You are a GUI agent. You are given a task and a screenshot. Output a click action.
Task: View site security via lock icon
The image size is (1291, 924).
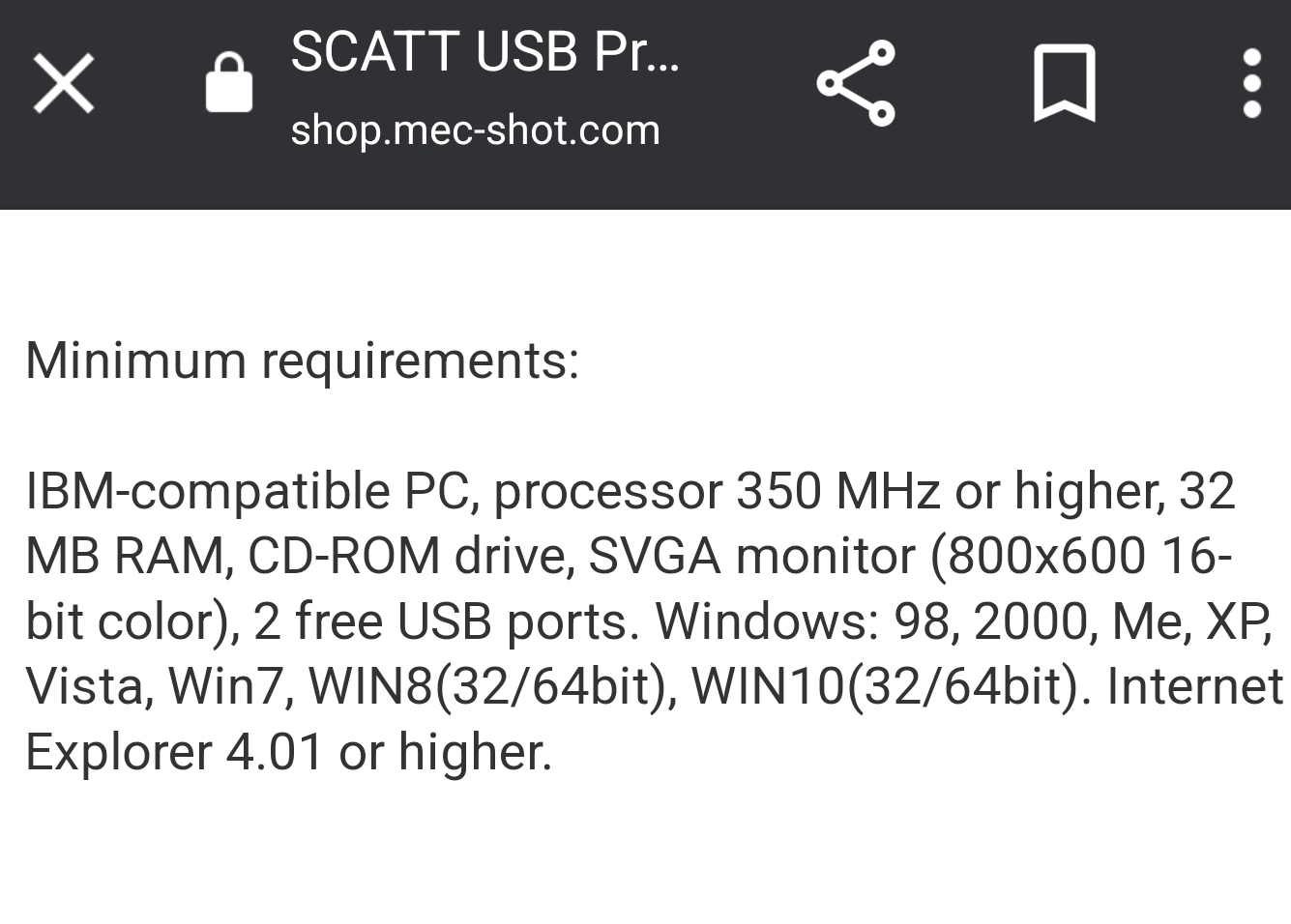pyautogui.click(x=229, y=83)
